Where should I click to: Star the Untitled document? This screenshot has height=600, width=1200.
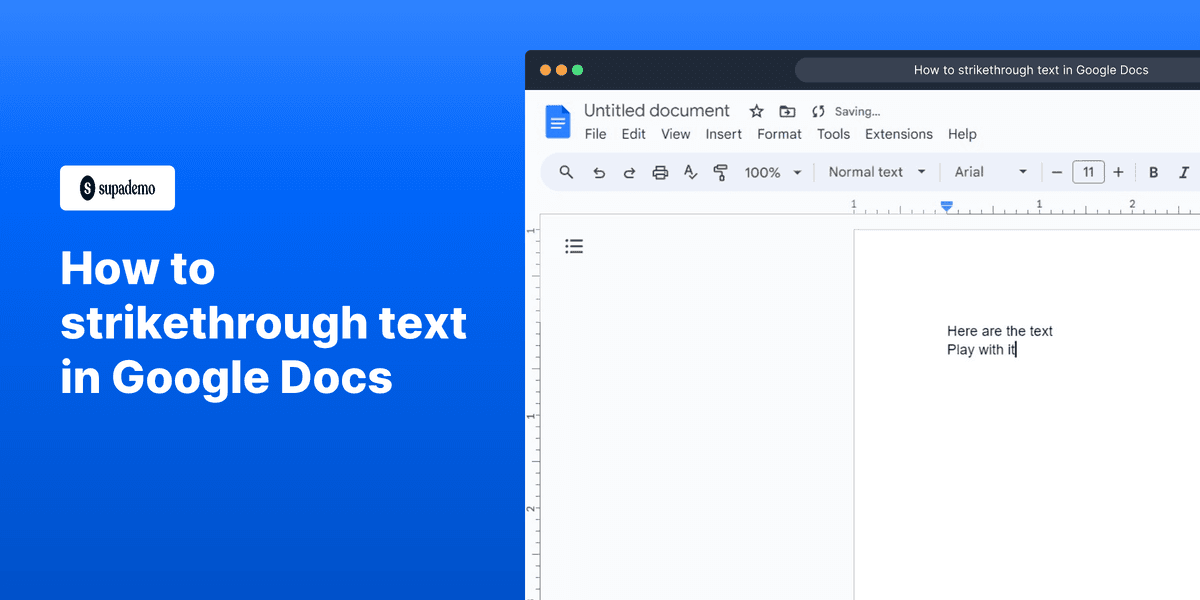(x=756, y=111)
